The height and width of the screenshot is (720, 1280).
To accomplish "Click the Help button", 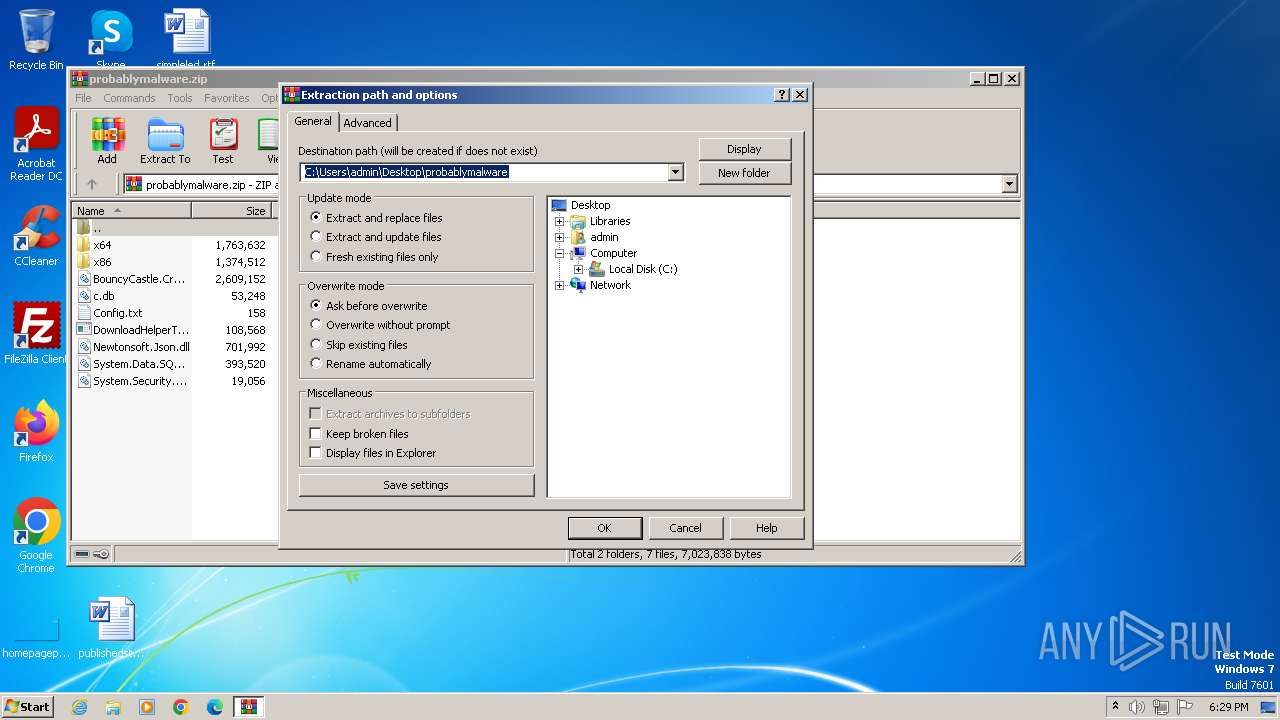I will 766,528.
